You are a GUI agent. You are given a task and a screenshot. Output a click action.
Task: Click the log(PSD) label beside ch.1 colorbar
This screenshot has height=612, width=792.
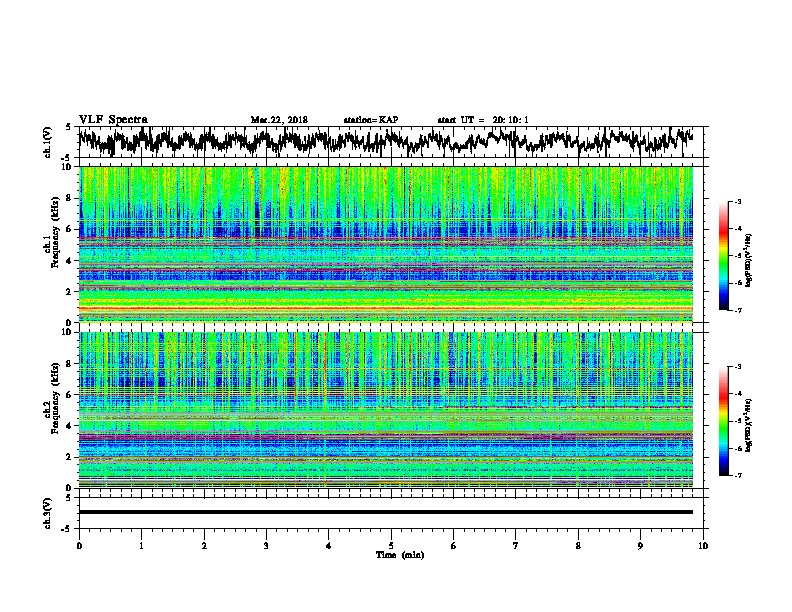tap(749, 260)
